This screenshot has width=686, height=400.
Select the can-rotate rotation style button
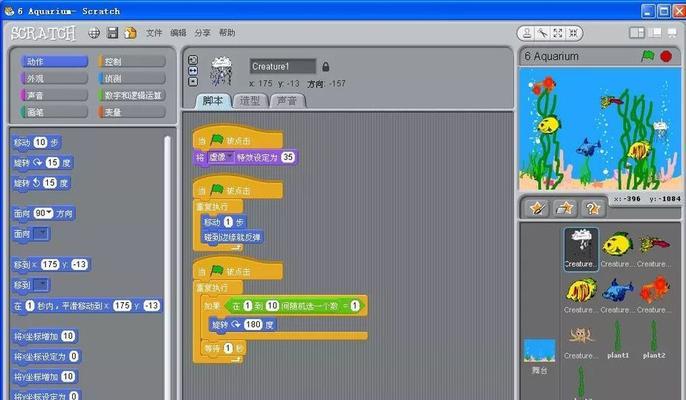(192, 60)
